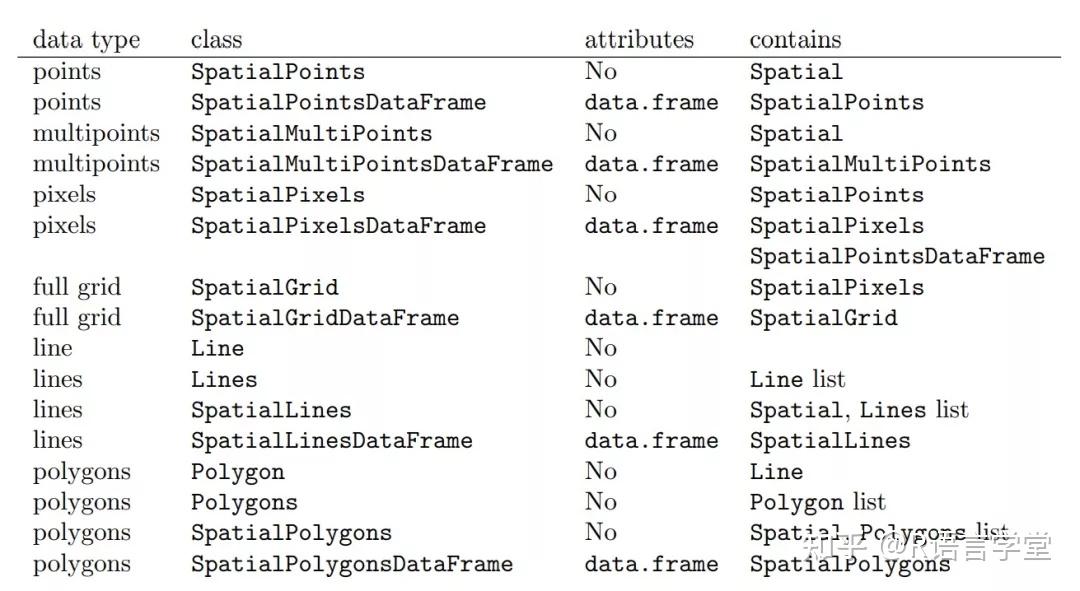Viewport: 1080px width, 591px height.
Task: Click the "Polygon list" contains cell
Action: click(817, 502)
